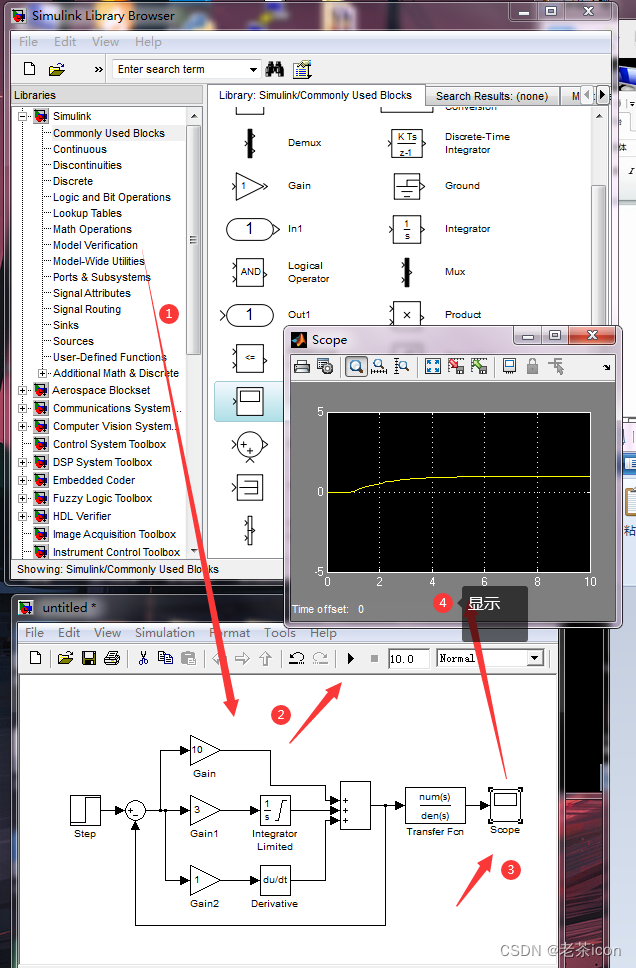Expand Additional Math & Discrete node

point(42,373)
